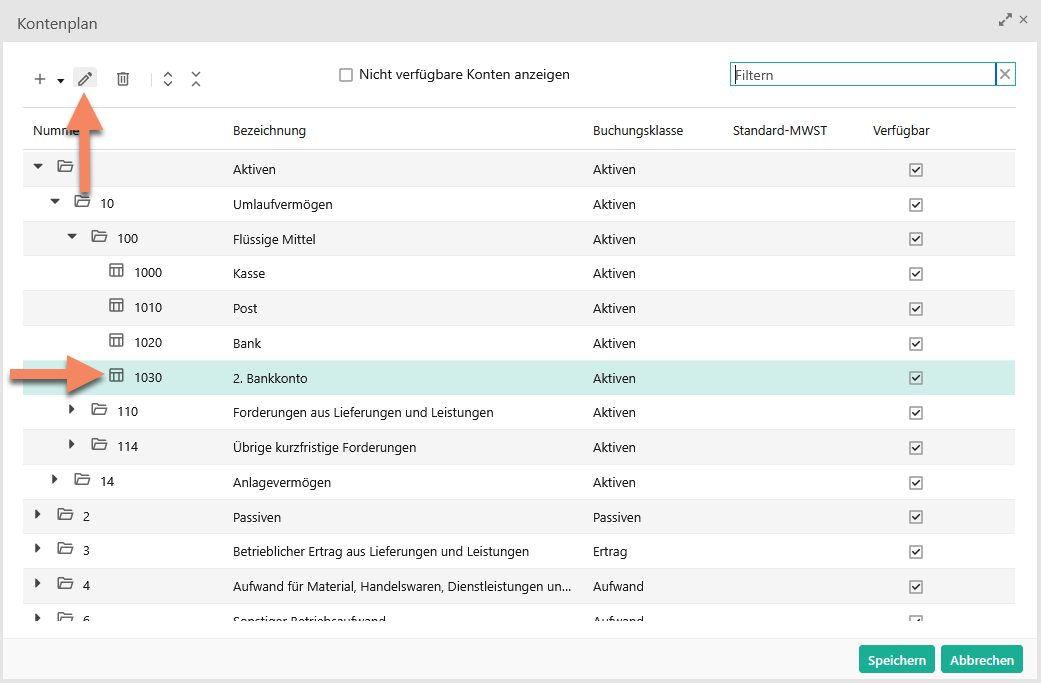Click the Abbrechen button

click(x=981, y=660)
